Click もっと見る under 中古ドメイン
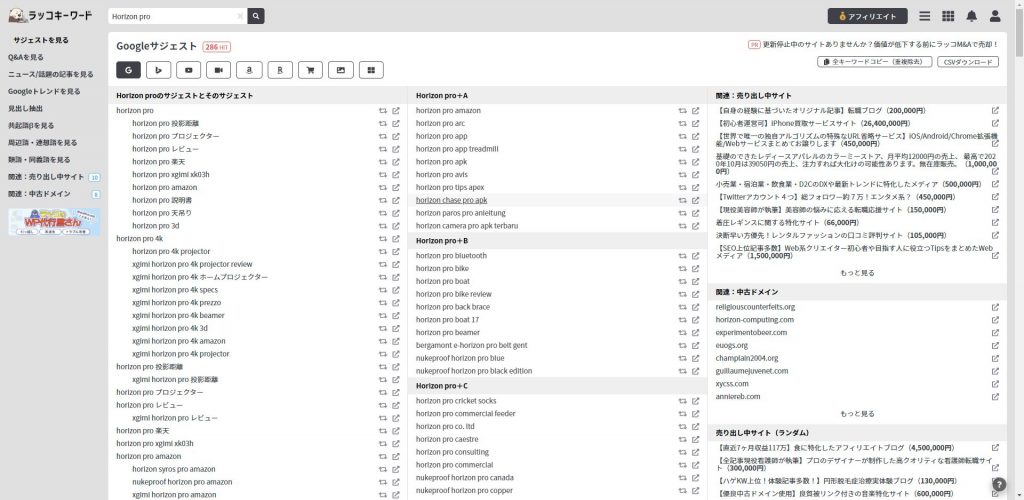1024x500 pixels. [x=857, y=414]
